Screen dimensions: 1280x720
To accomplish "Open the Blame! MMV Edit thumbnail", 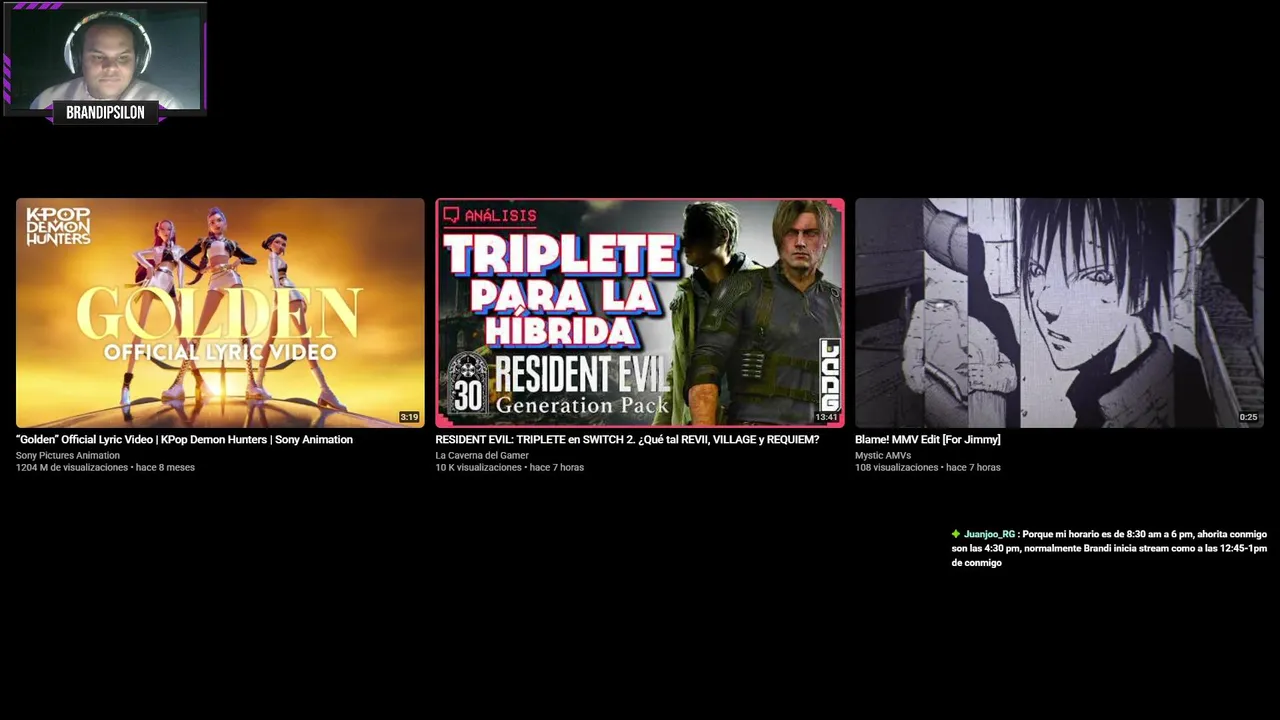I will pyautogui.click(x=1059, y=313).
